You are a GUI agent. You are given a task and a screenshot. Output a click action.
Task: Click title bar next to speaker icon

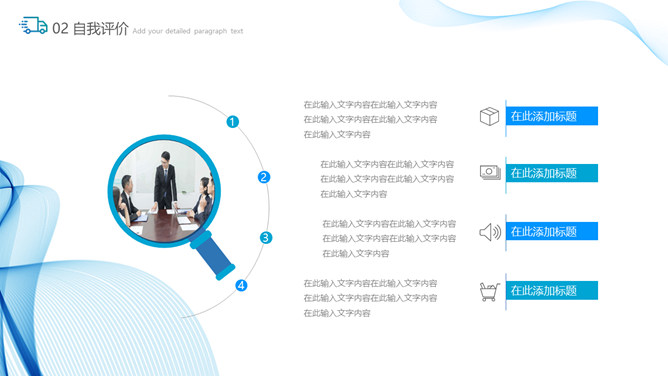tap(552, 231)
